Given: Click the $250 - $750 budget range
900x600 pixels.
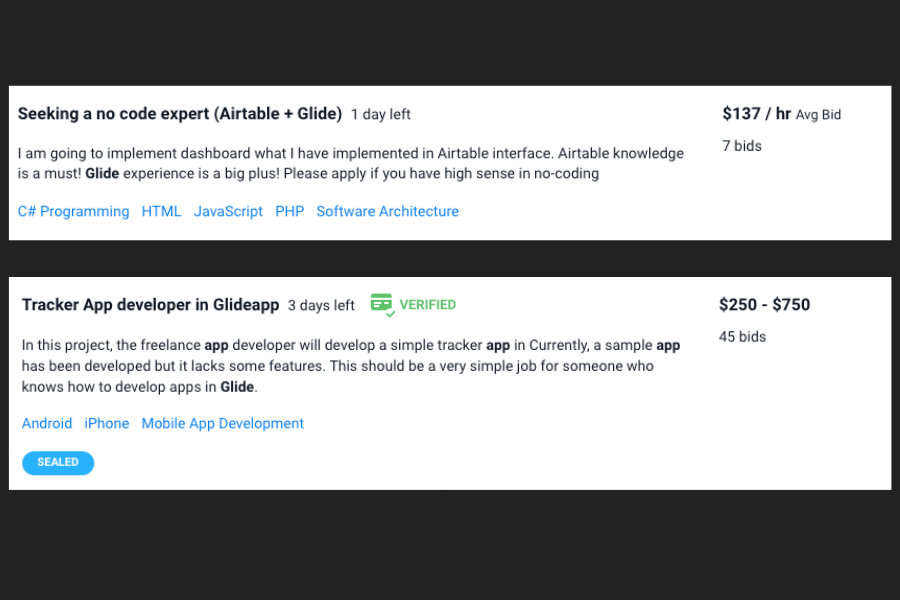Looking at the screenshot, I should (x=765, y=305).
